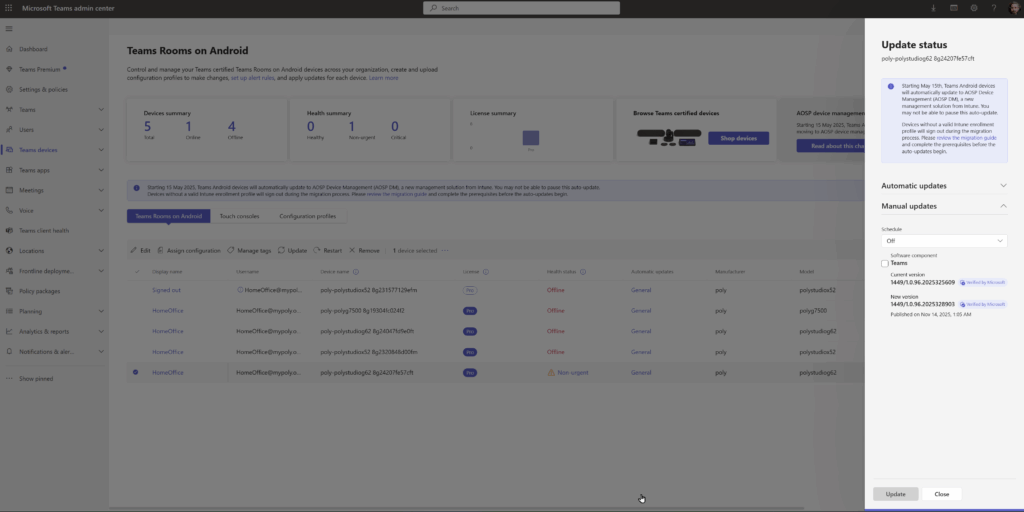Click the info icon beside Device name
Viewport: 1024px width, 512px height.
(356, 271)
